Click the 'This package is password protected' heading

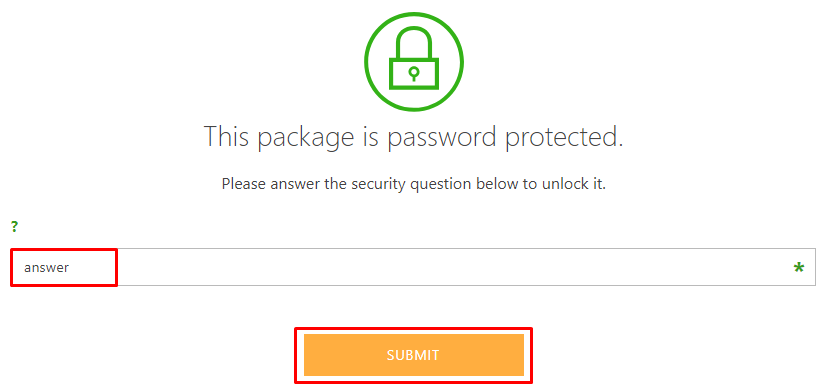click(x=413, y=136)
